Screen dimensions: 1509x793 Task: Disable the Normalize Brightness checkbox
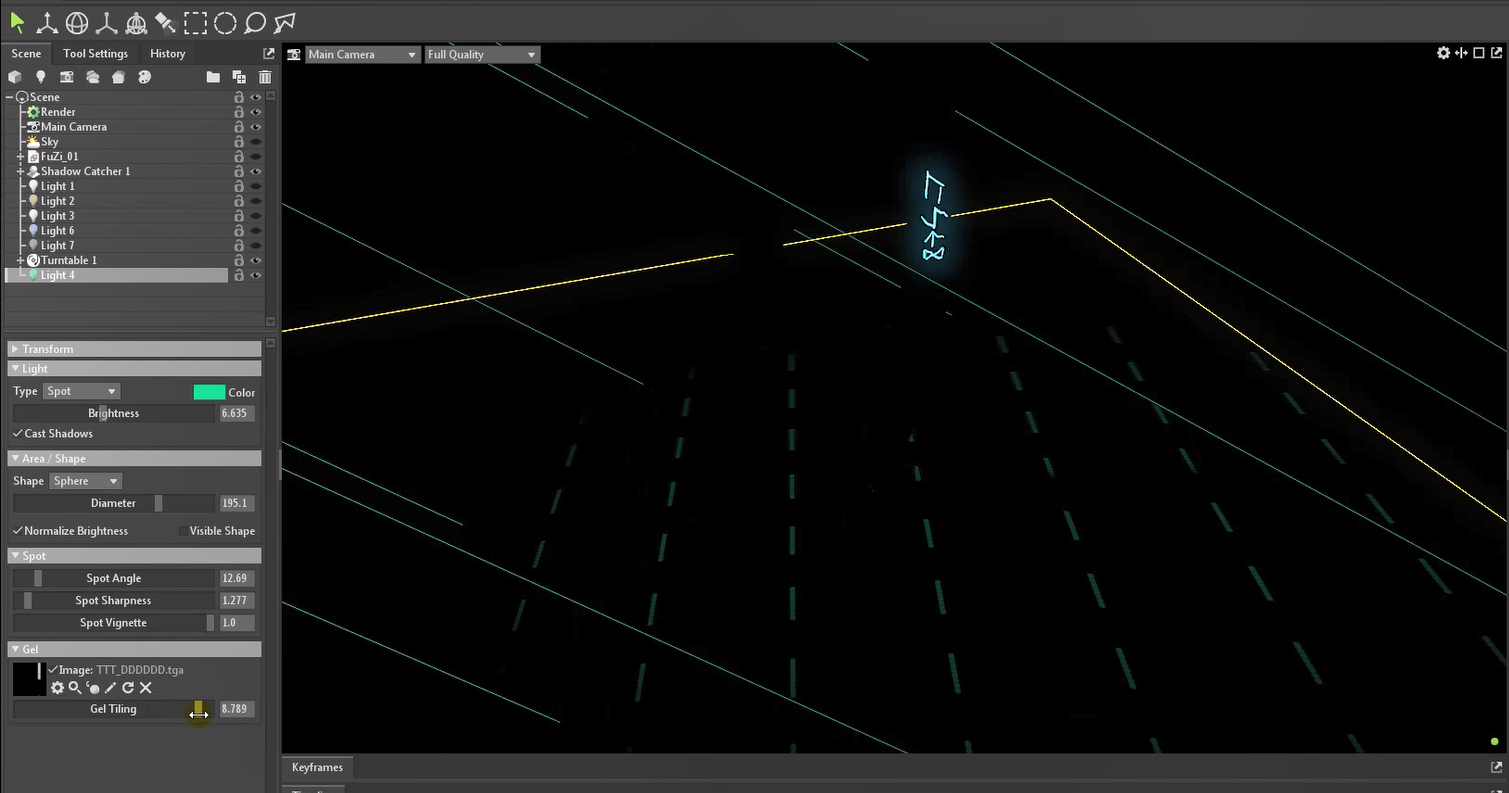tap(18, 531)
